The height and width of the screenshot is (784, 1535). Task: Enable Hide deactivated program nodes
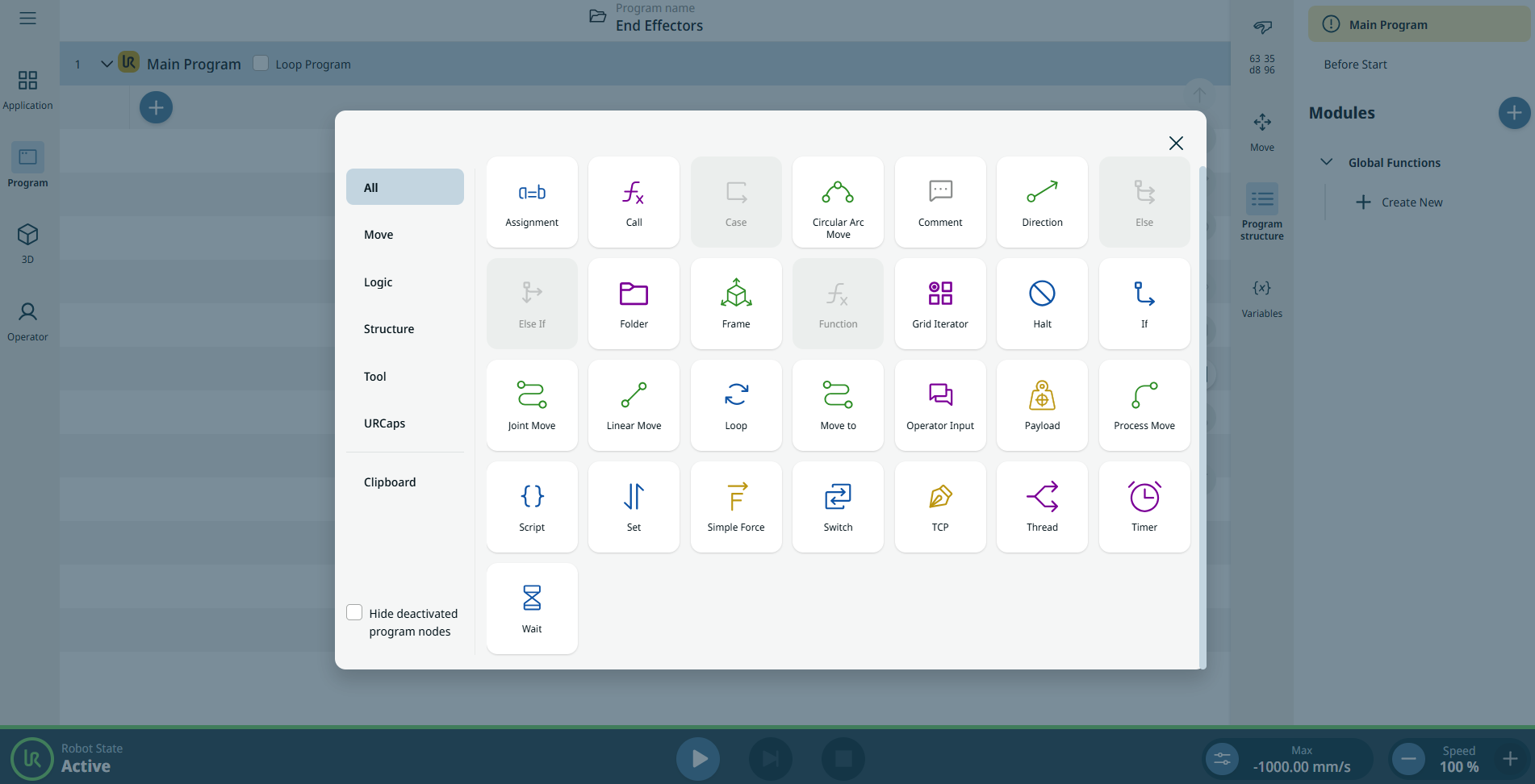pyautogui.click(x=354, y=613)
